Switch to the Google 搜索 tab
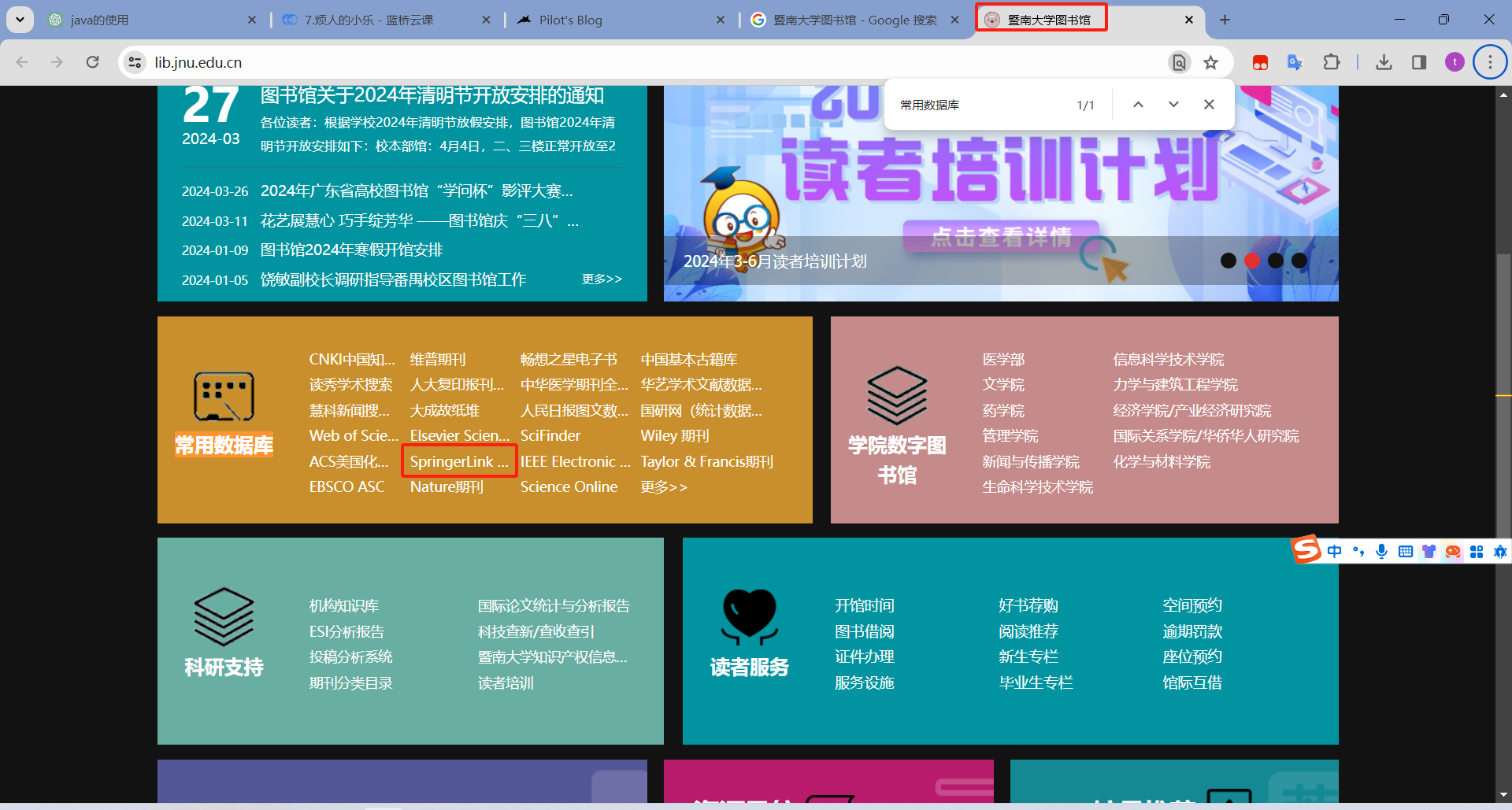The image size is (1512, 810). click(x=855, y=20)
